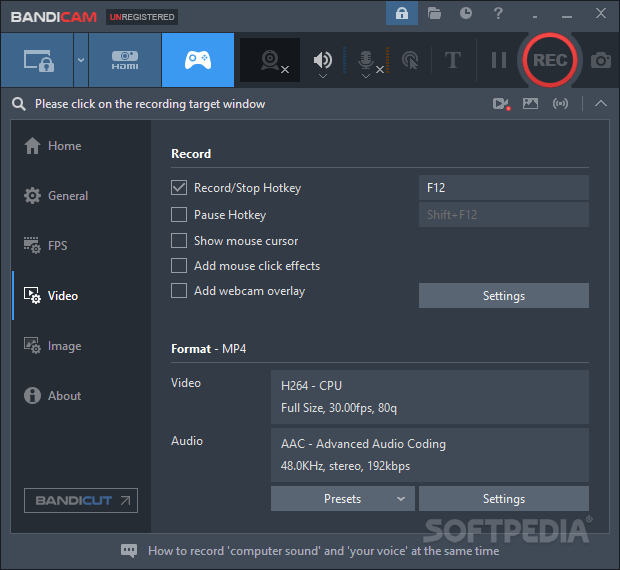620x570 pixels.
Task: Open the Format section Settings button
Action: tap(504, 498)
